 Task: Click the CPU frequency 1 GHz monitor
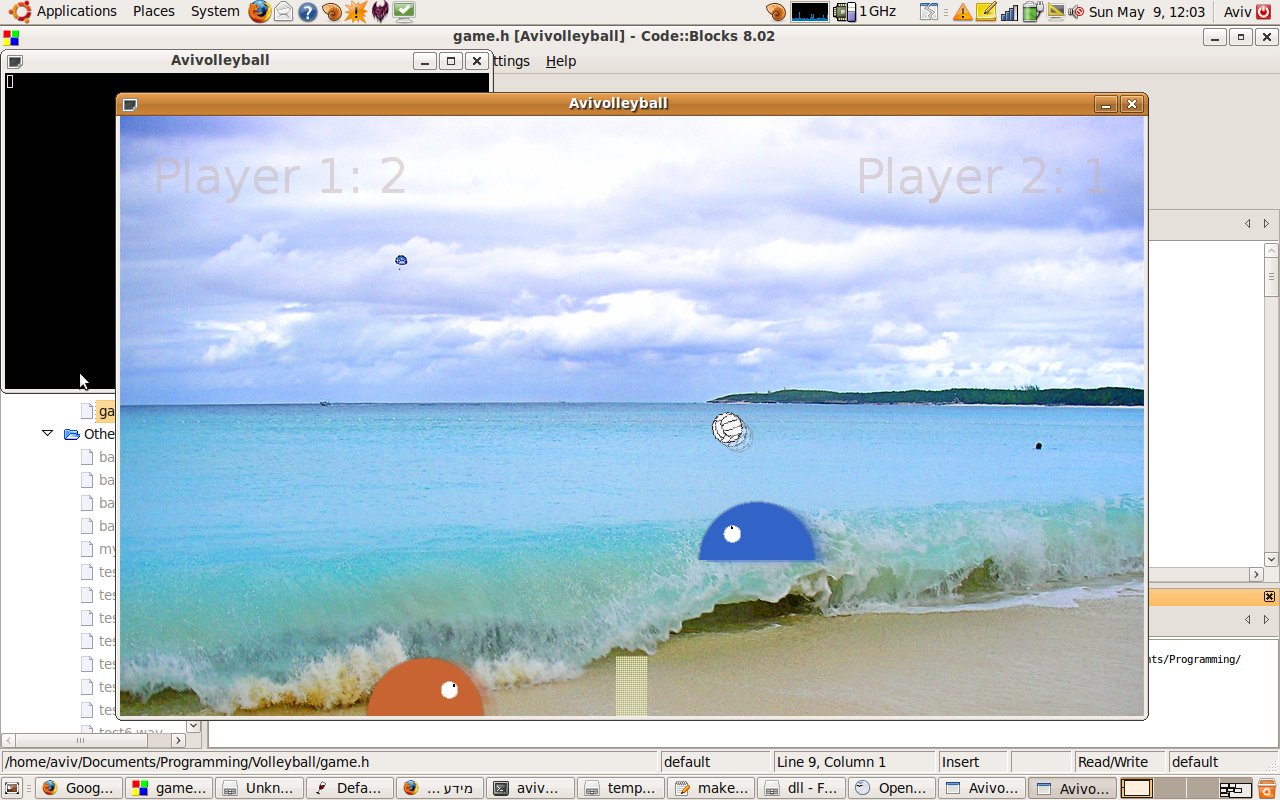click(866, 12)
